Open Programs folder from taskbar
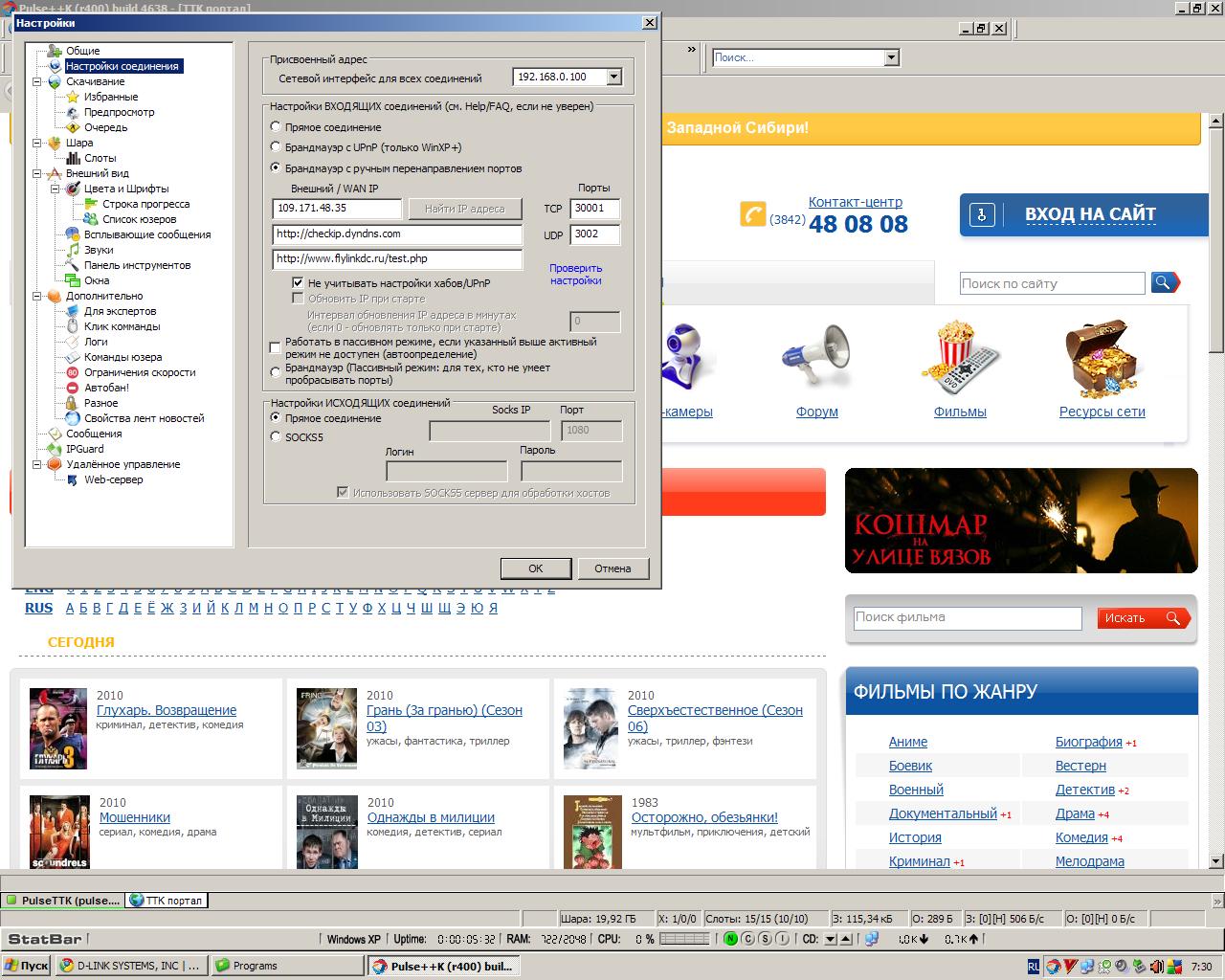Screen dimensions: 1225x980 [x=288, y=966]
